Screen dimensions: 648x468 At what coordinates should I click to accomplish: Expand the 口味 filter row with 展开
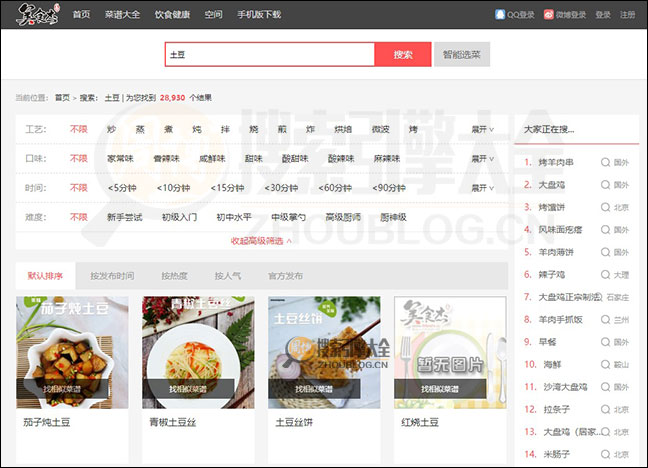point(482,158)
